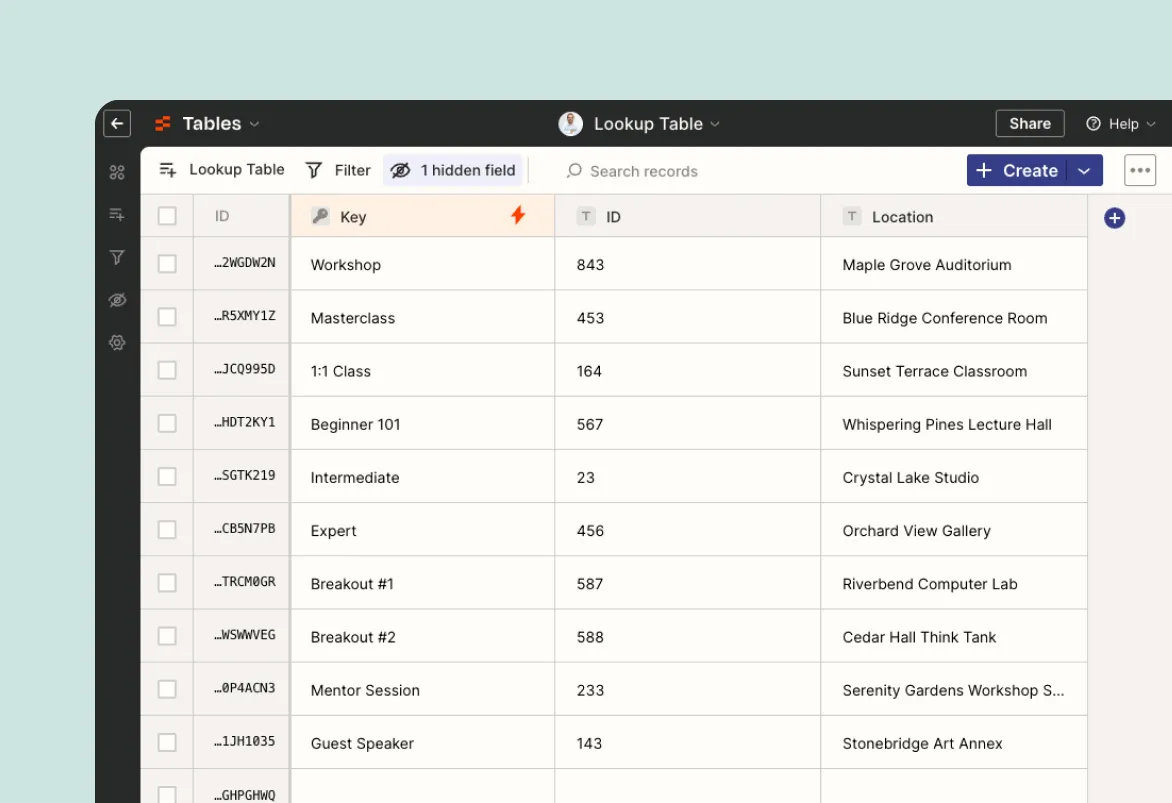Check the checkbox for the Workshop row
The image size is (1172, 803).
[167, 263]
